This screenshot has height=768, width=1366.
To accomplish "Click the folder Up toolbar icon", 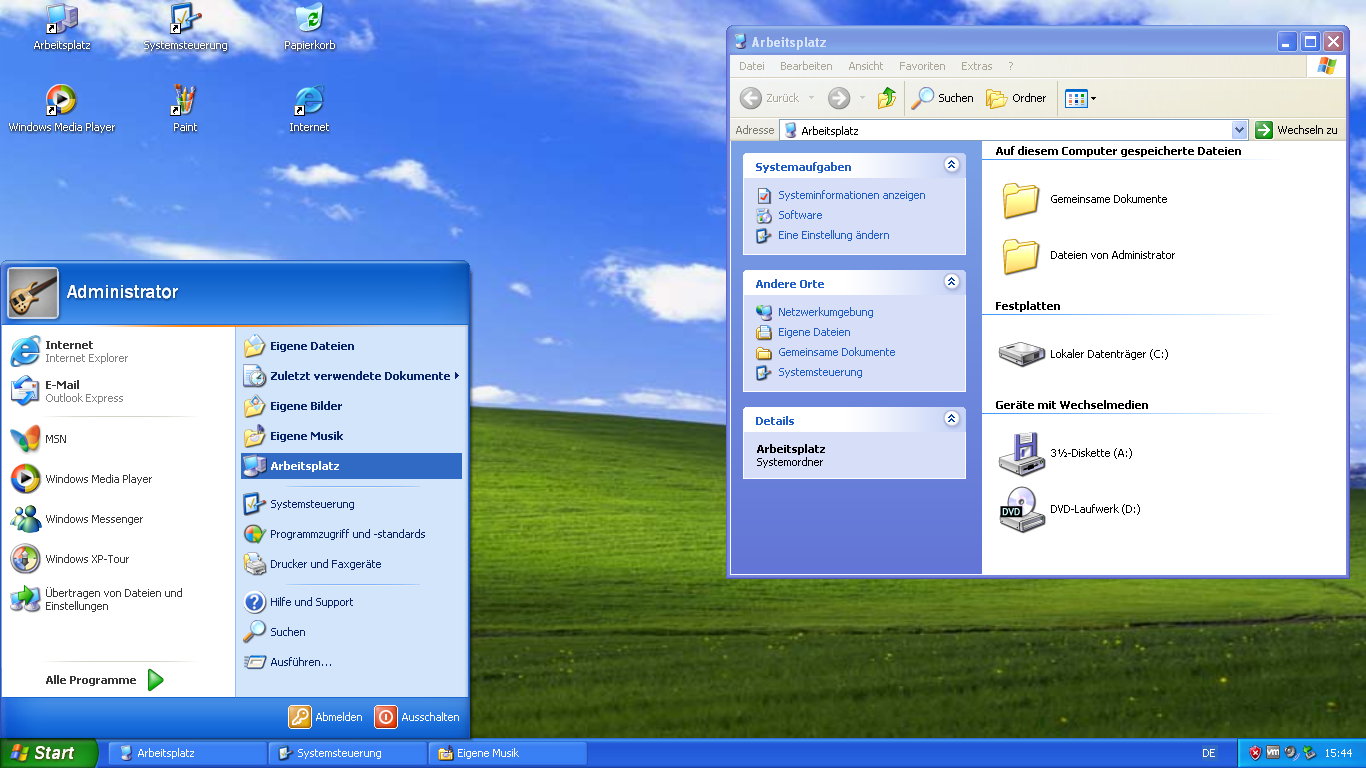I will [x=887, y=98].
